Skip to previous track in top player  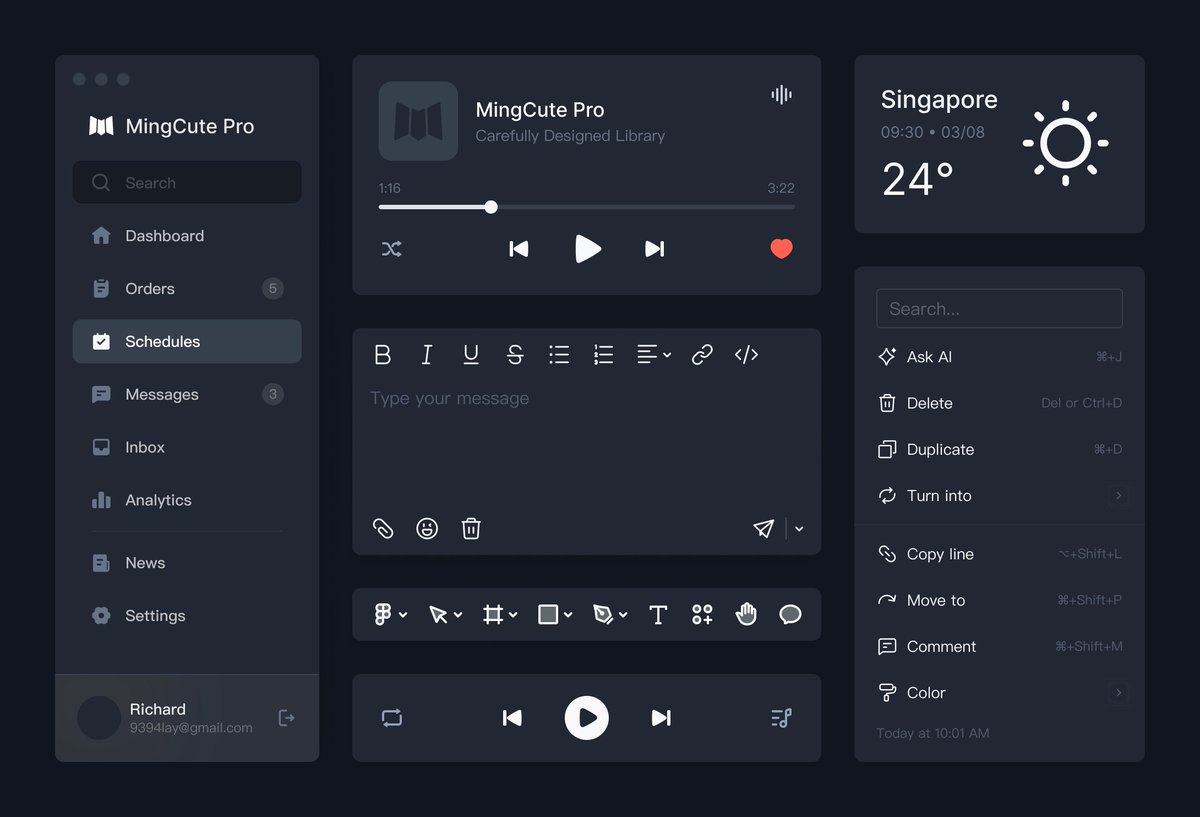click(x=518, y=249)
